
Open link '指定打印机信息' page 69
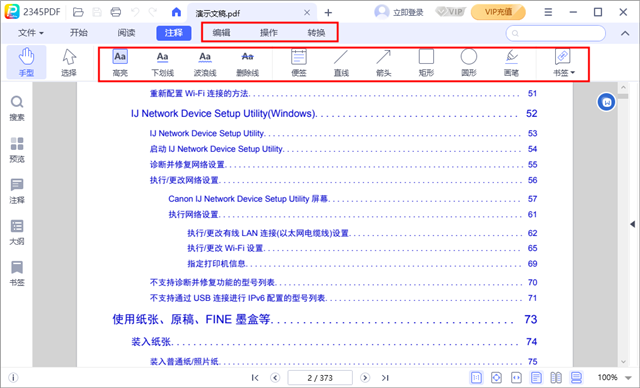(216, 264)
